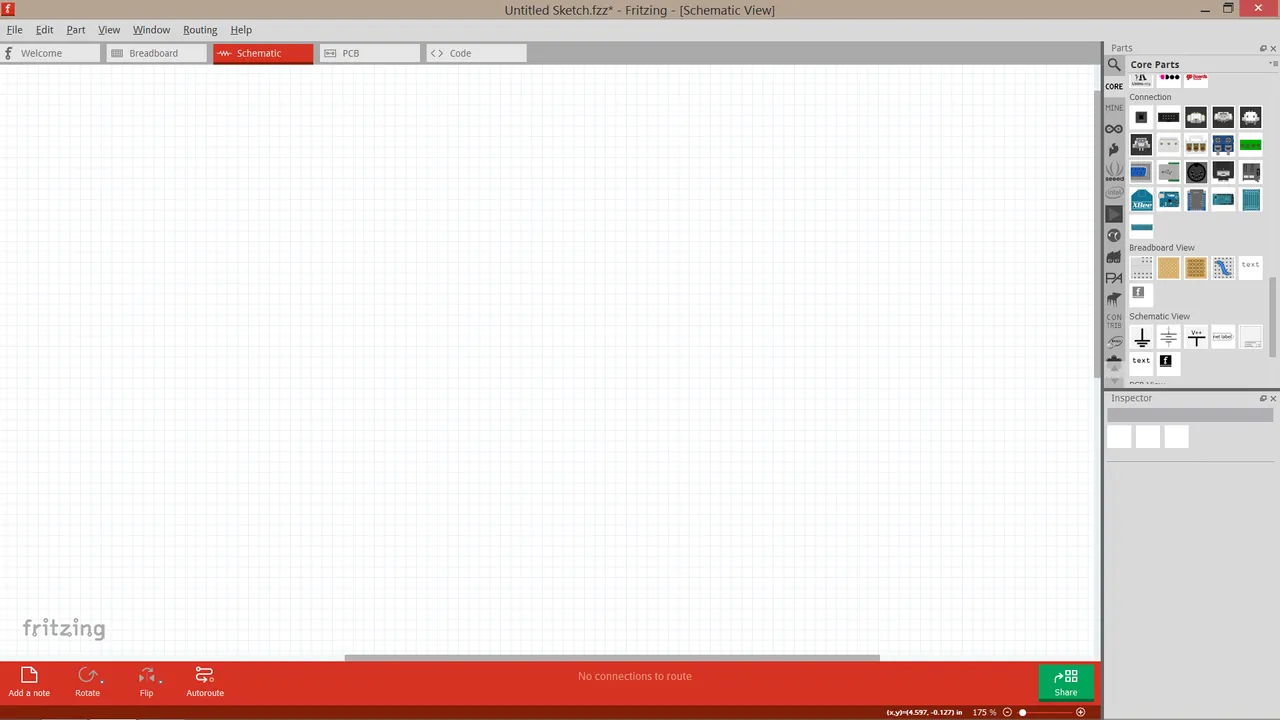Image resolution: width=1280 pixels, height=720 pixels.
Task: Open the Seeed parts bin
Action: tap(1114, 171)
